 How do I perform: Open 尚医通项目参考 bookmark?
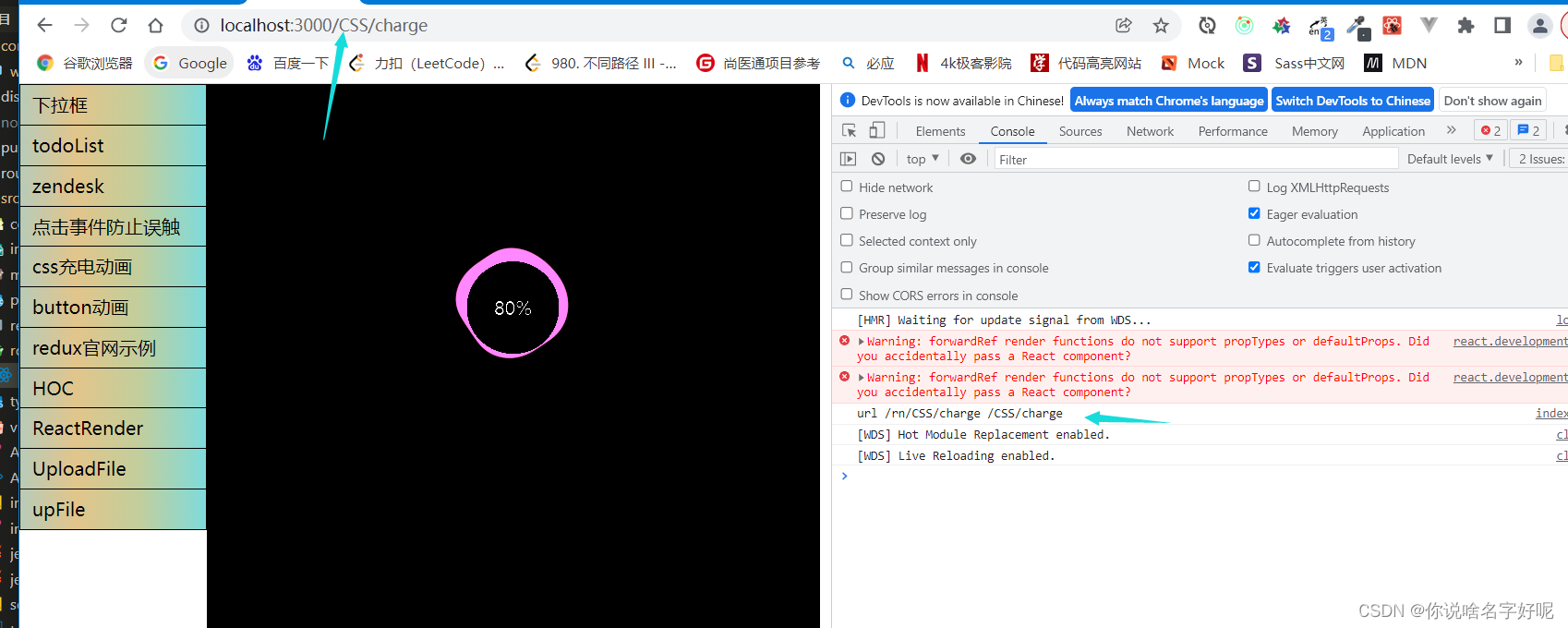(758, 63)
